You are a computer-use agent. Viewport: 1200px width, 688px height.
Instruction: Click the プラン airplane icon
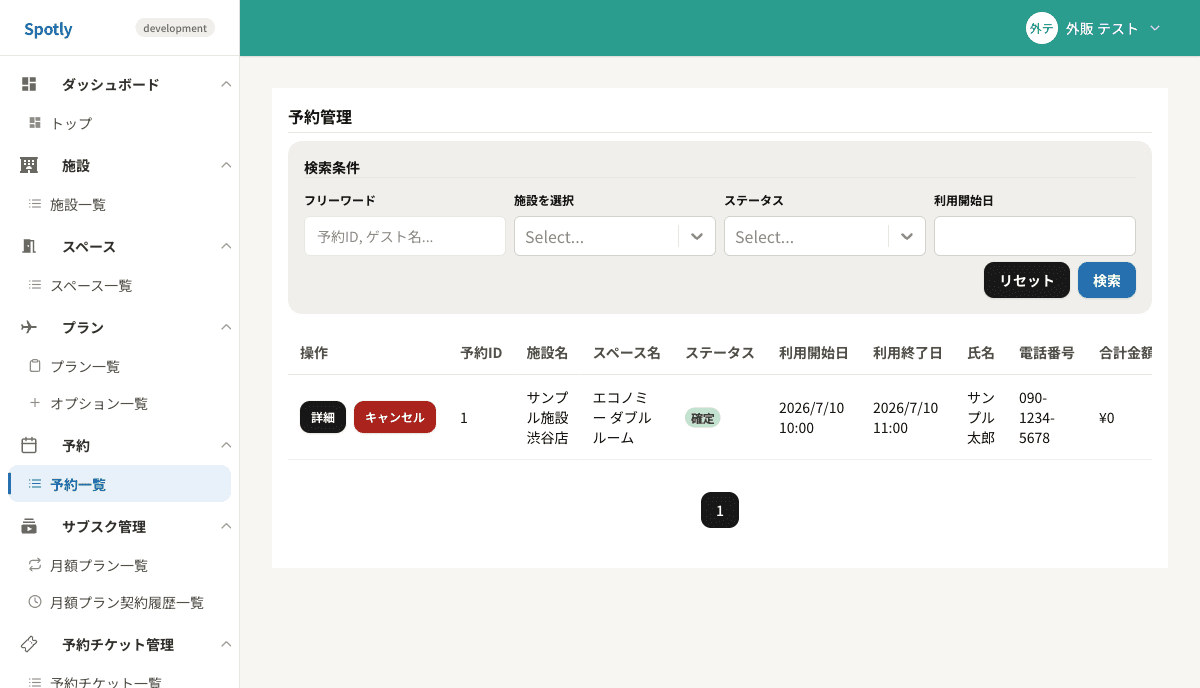pos(29,327)
